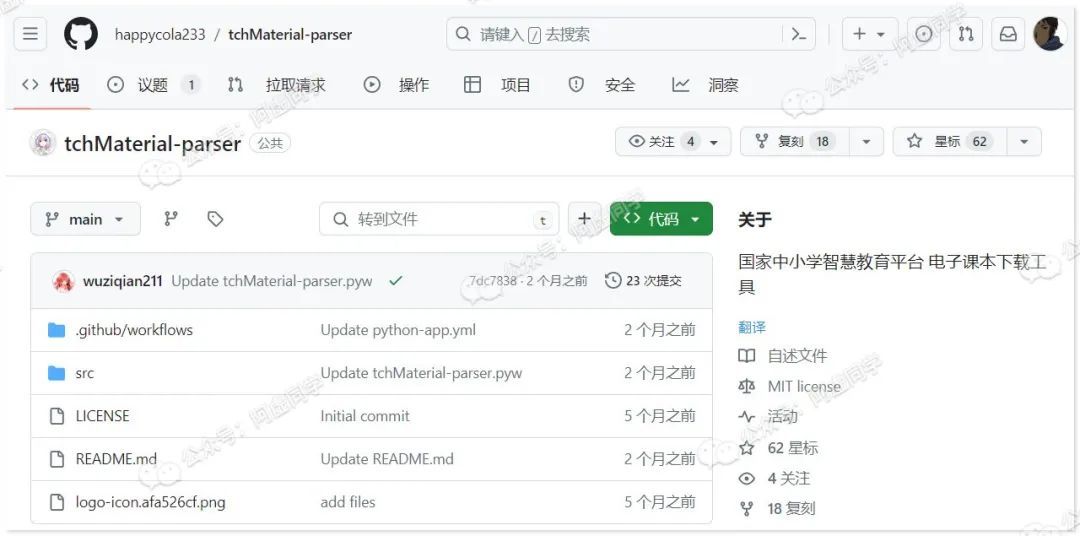Image resolution: width=1080 pixels, height=536 pixels.
Task: Open the 4 关注 watchers link
Action: click(774, 478)
